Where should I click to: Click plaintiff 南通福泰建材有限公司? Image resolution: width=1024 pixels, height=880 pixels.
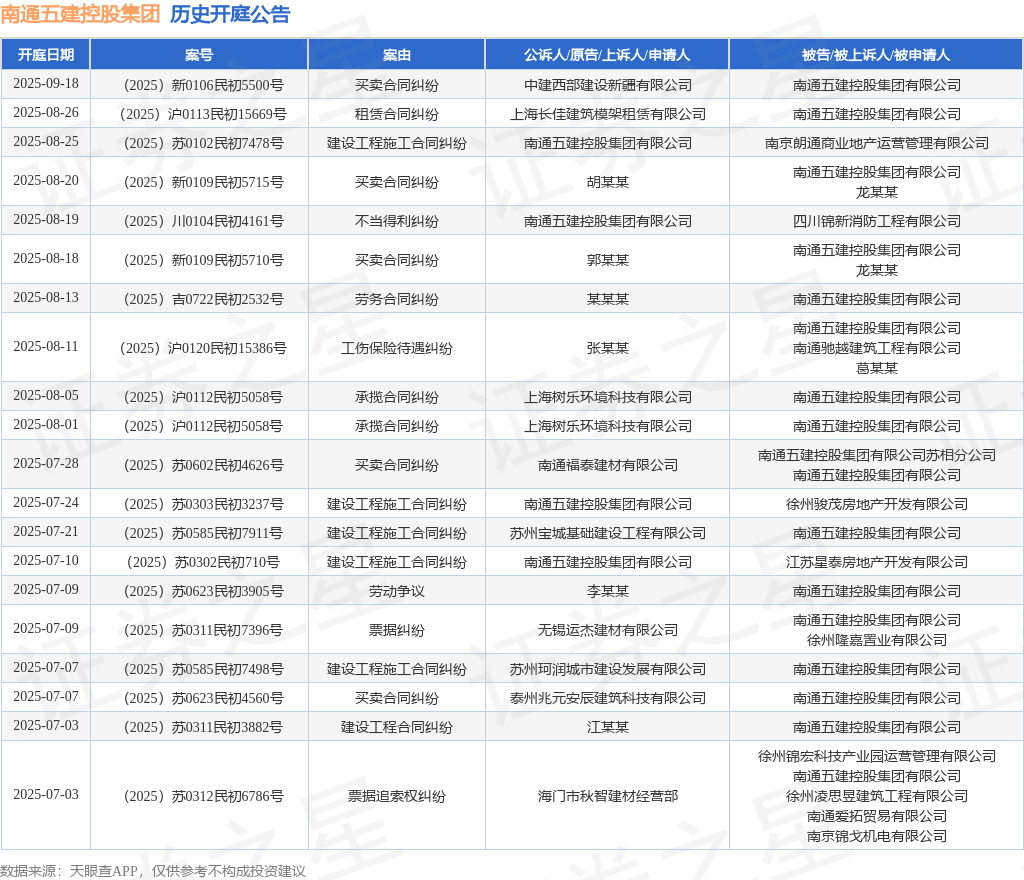pyautogui.click(x=607, y=465)
